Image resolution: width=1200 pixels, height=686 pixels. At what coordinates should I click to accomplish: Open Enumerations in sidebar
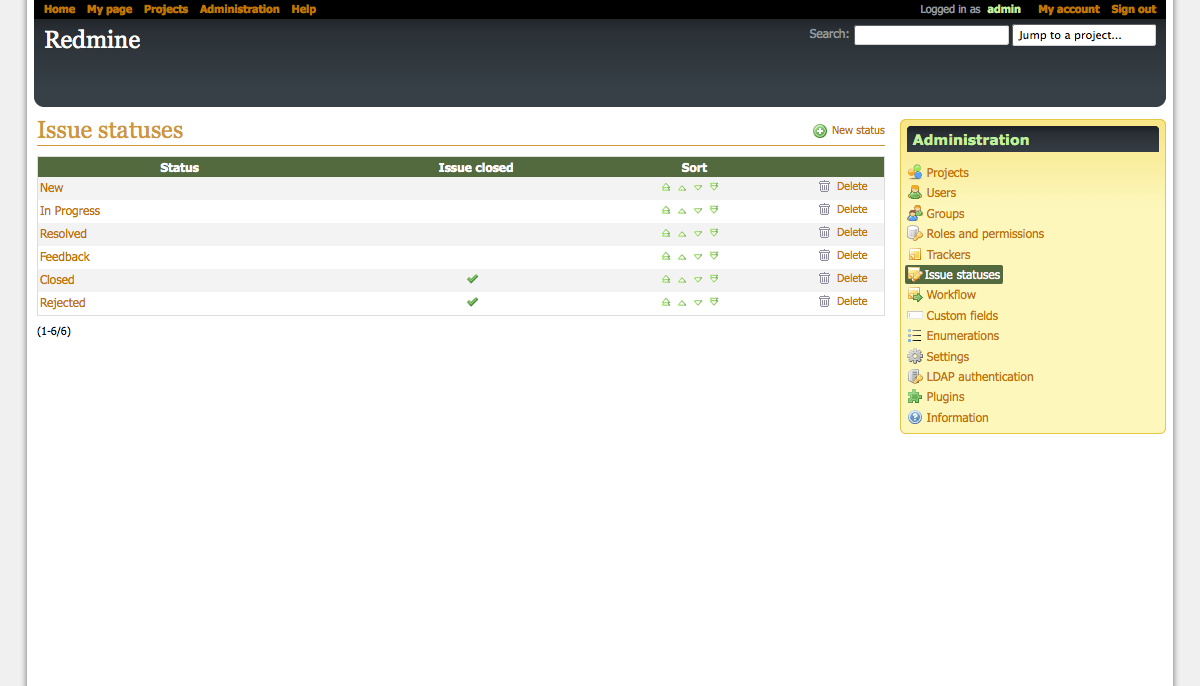[x=953, y=336]
